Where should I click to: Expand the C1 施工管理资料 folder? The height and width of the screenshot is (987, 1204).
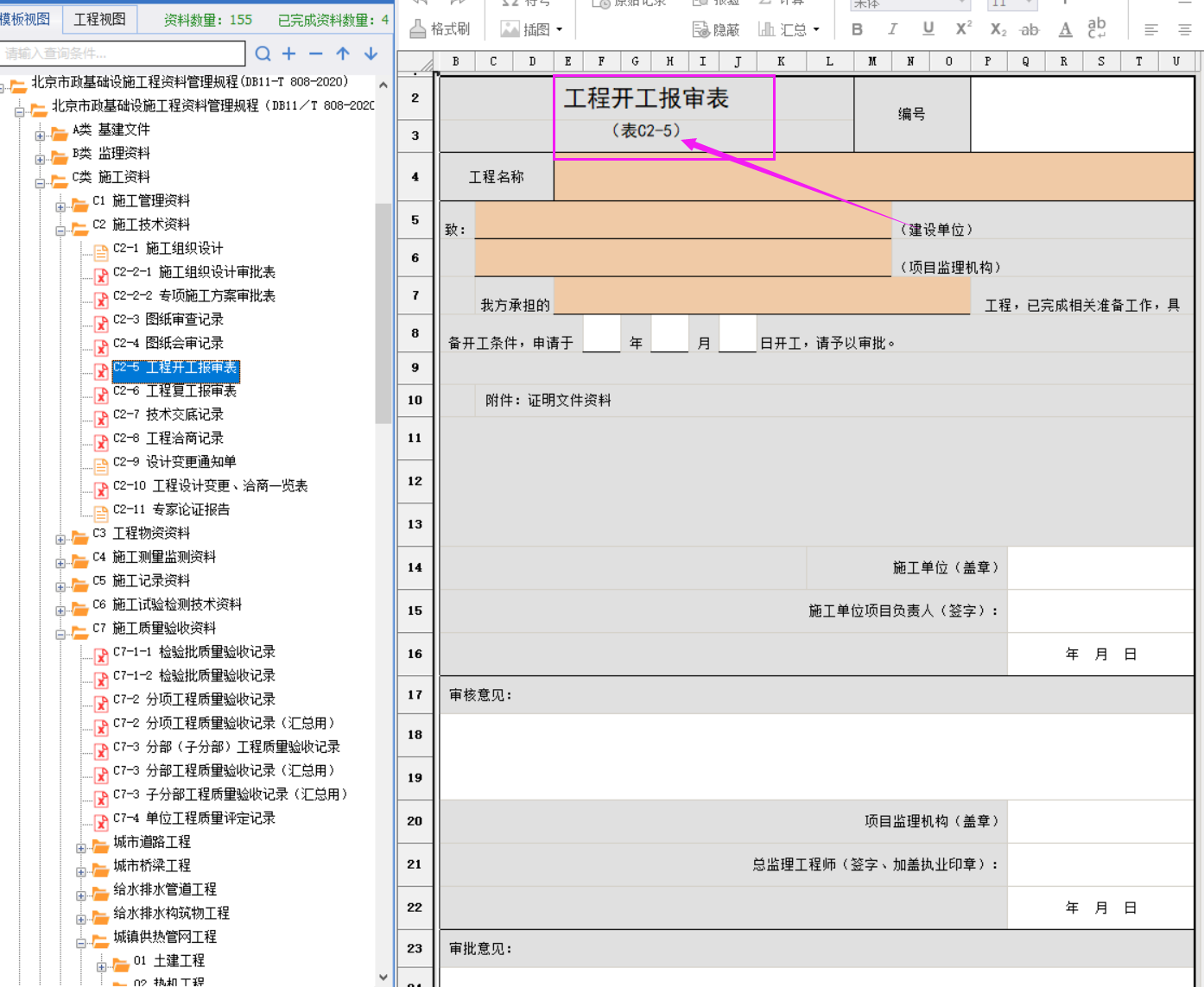pyautogui.click(x=60, y=206)
